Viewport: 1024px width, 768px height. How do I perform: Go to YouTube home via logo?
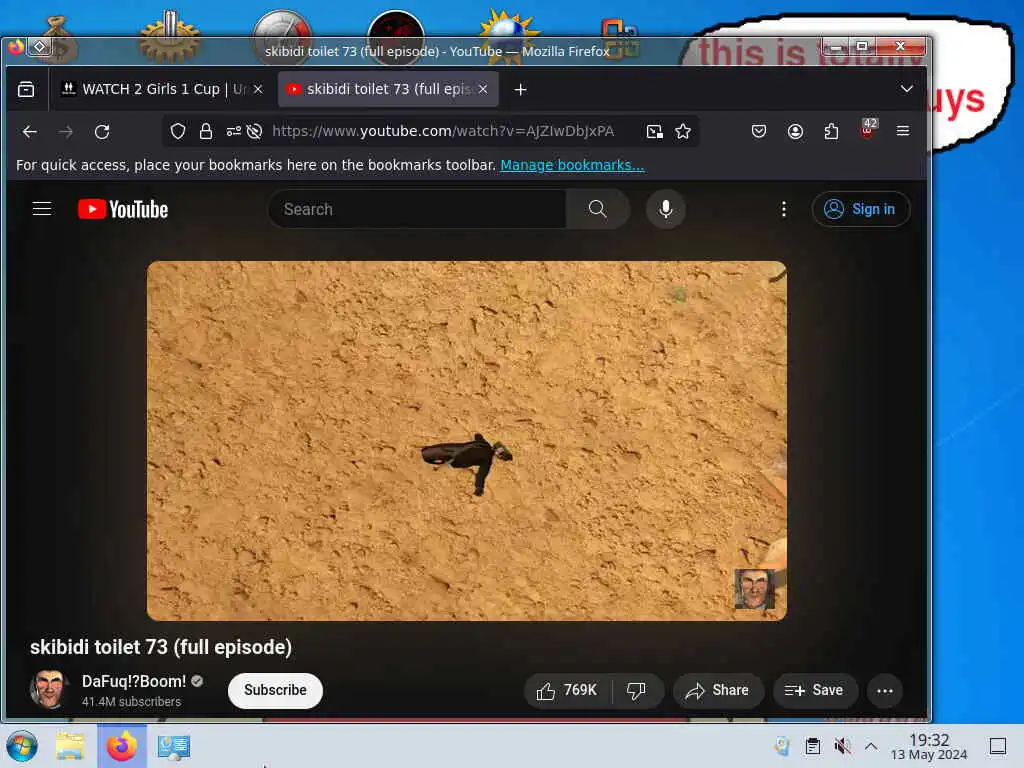click(123, 209)
